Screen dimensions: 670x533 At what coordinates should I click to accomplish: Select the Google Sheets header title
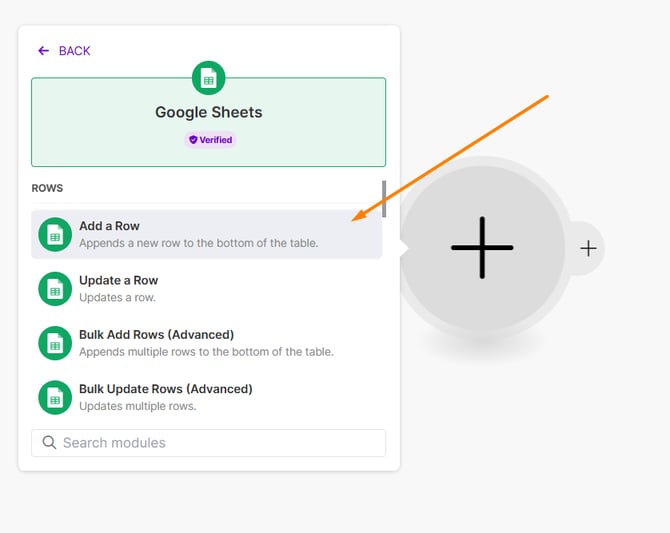pos(208,112)
